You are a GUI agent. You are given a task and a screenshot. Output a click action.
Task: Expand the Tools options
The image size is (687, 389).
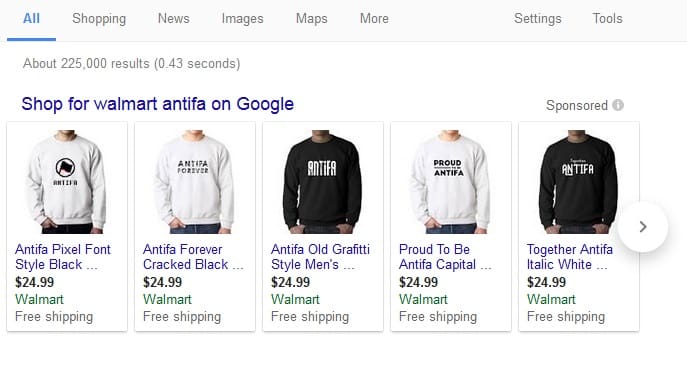point(607,18)
